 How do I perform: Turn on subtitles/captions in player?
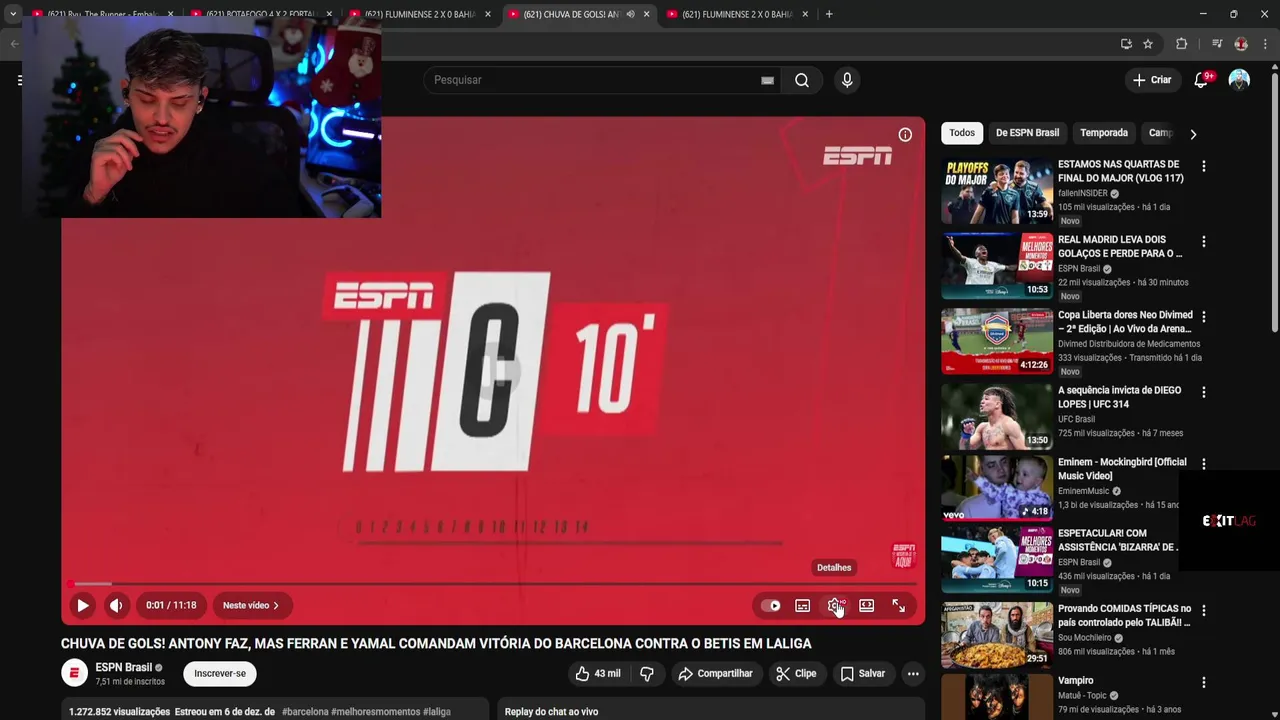[x=802, y=606]
